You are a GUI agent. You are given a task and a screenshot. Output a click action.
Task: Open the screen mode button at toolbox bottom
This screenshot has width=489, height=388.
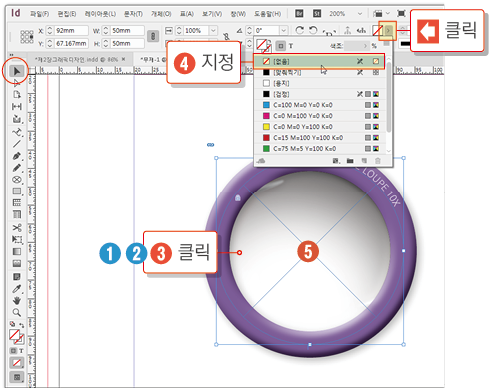coord(17,377)
